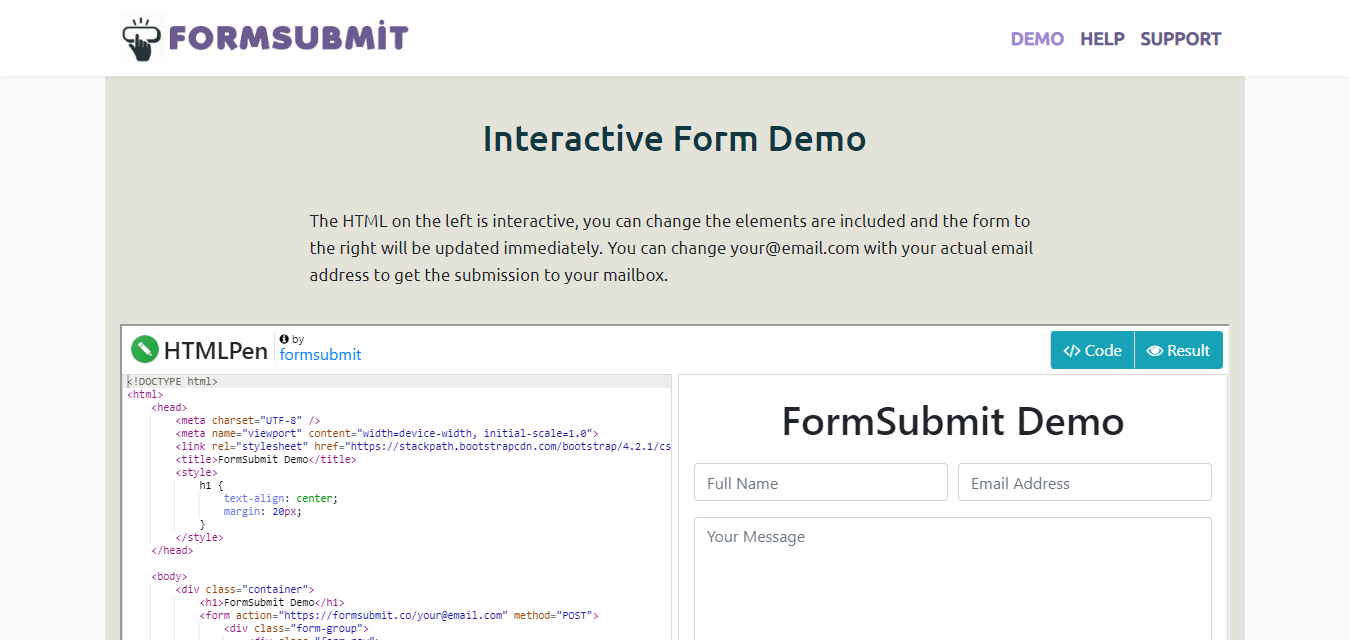Click the 'text-align: center;' code line
The image size is (1349, 640).
point(281,498)
